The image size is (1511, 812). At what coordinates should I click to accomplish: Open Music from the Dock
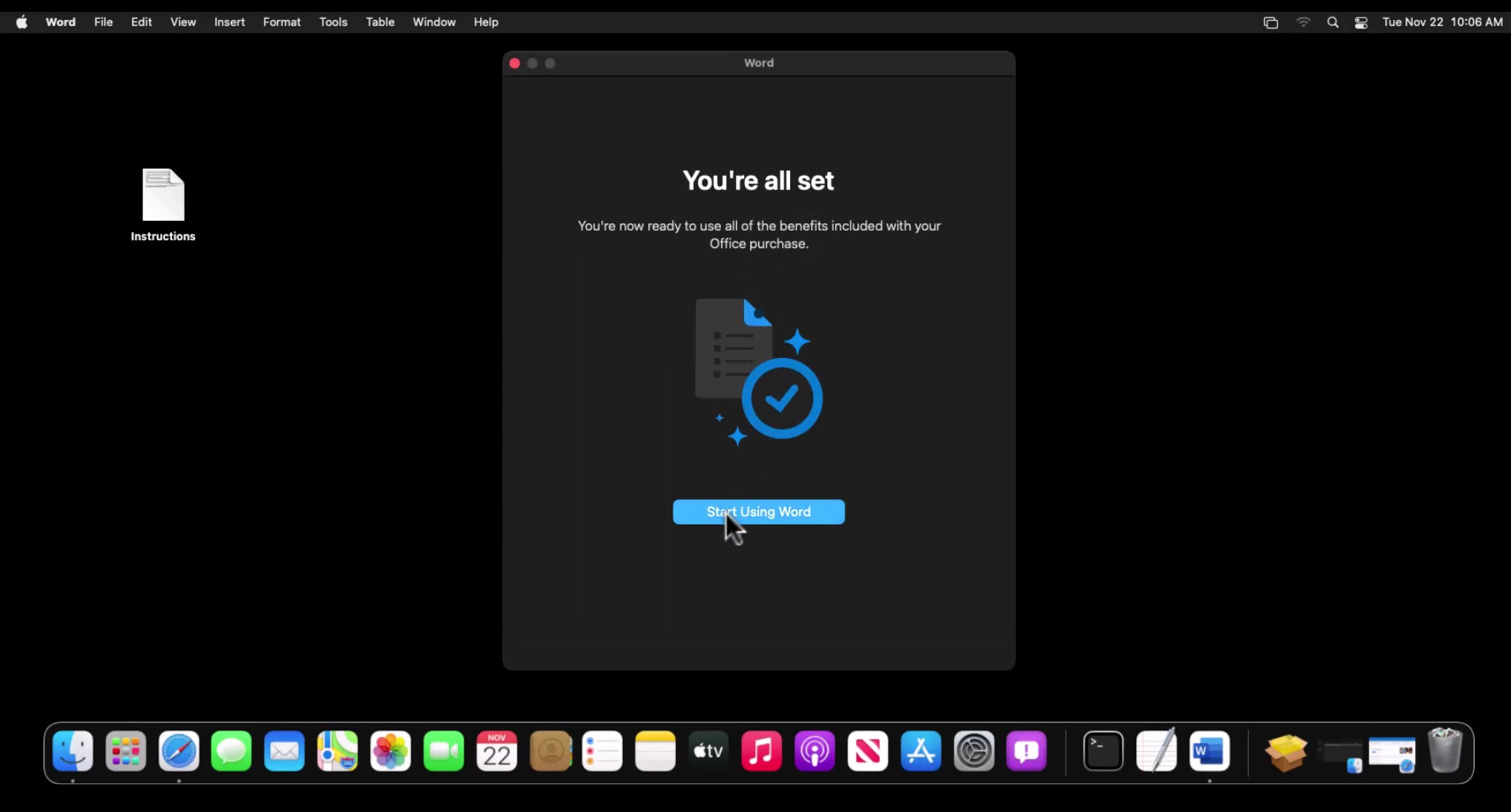(761, 751)
